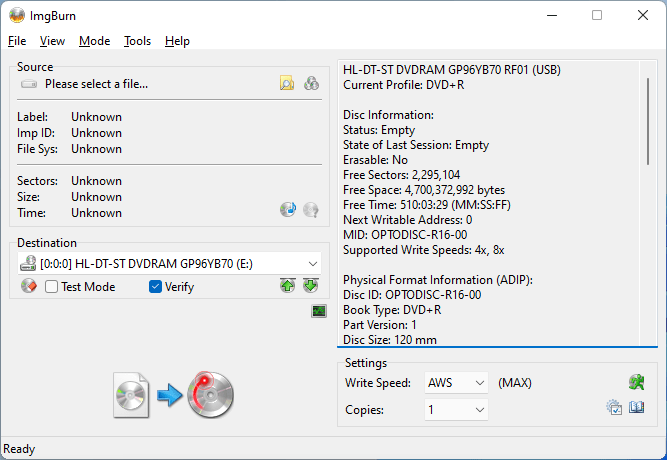Screen dimensions: 667x460
Task: Click the Please select a file text
Action: pyautogui.click(x=97, y=84)
